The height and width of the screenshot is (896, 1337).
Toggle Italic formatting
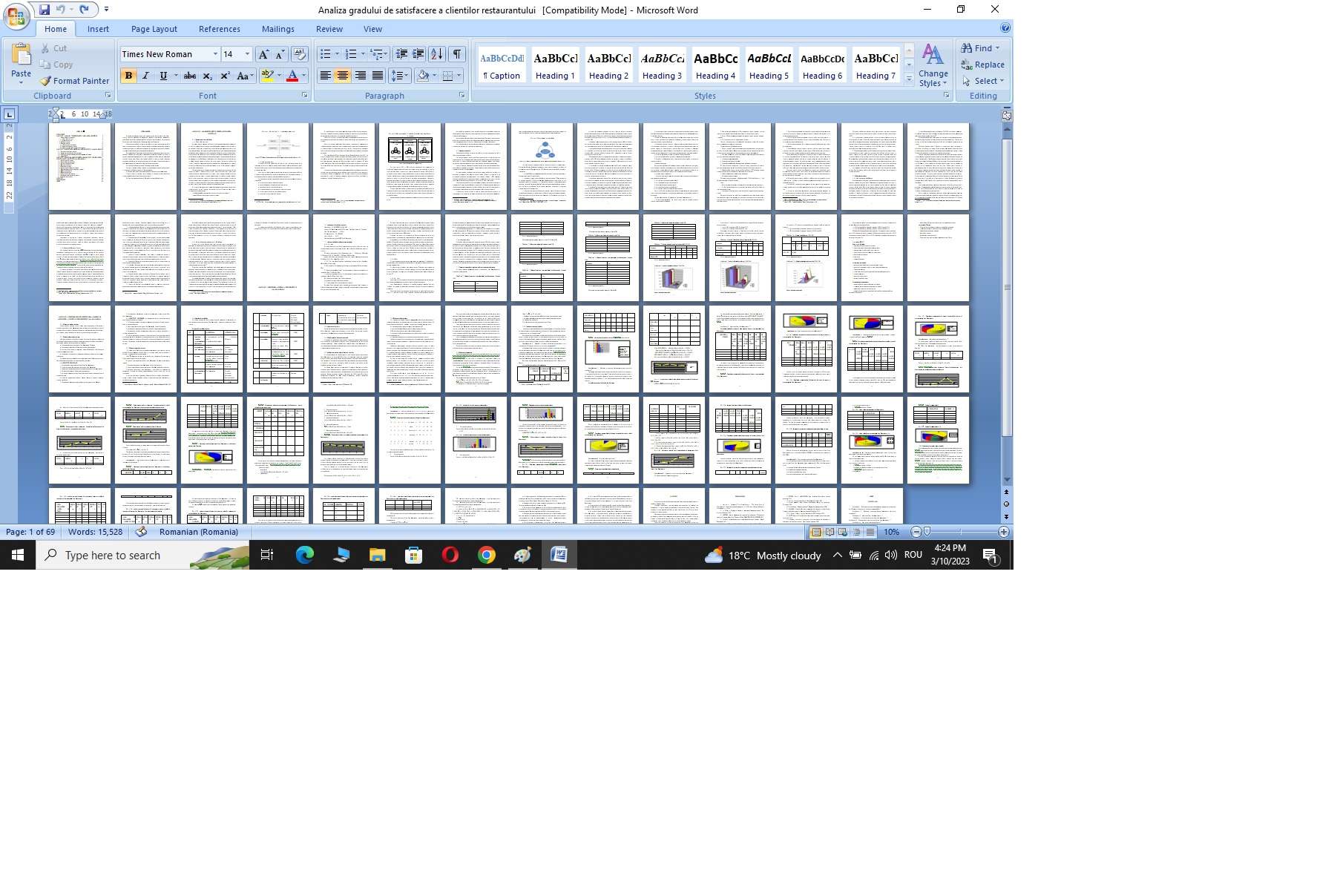[x=145, y=76]
